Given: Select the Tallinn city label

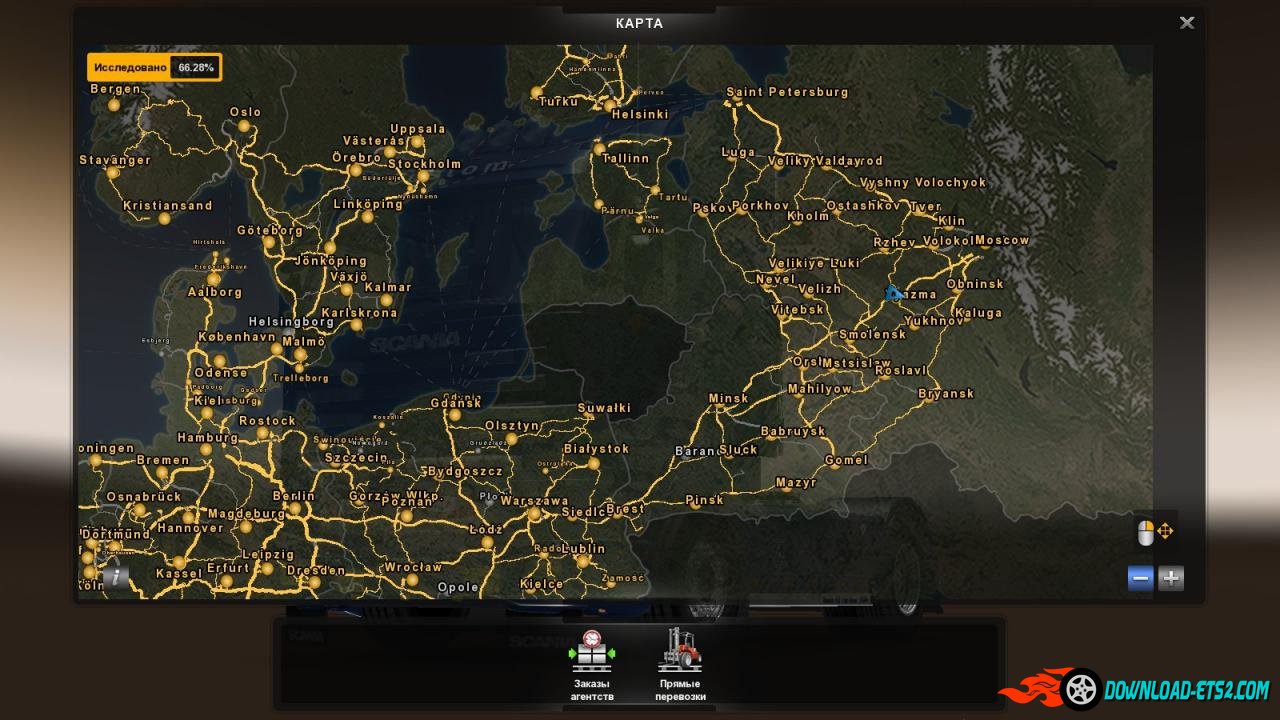Looking at the screenshot, I should [x=626, y=158].
